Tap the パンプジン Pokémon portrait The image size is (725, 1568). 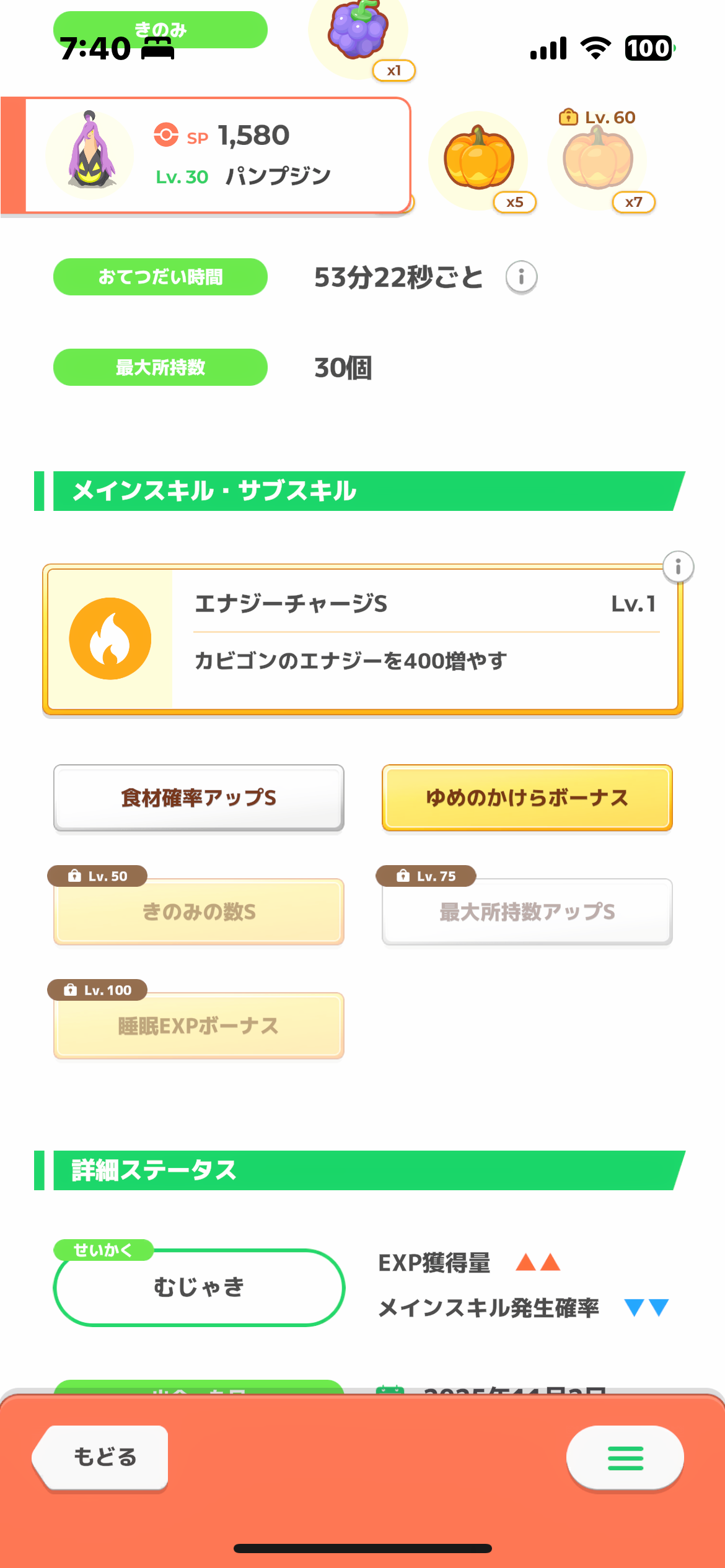click(x=90, y=152)
